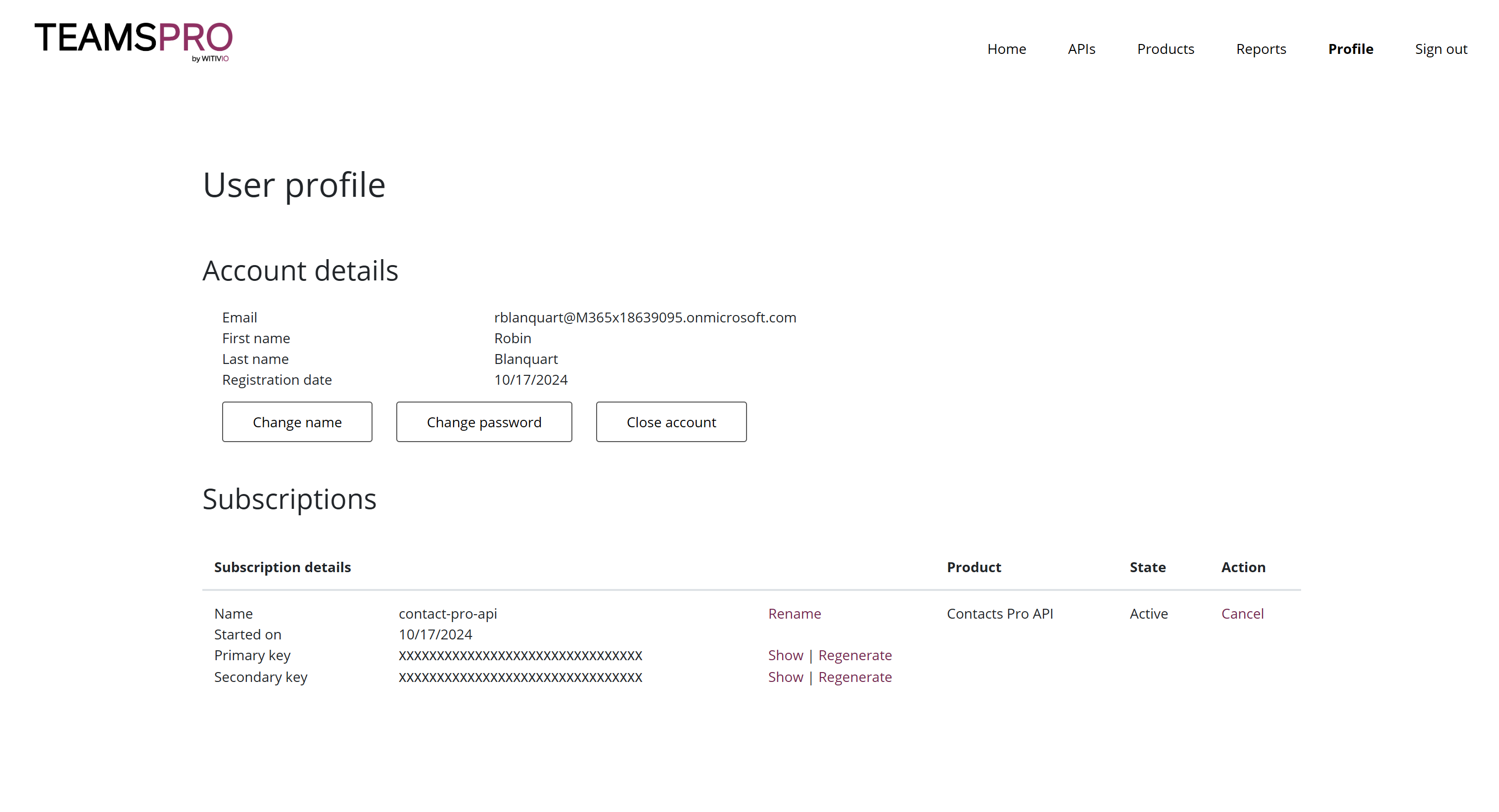Cancel the Contacts Pro API subscription
1499x812 pixels.
coord(1243,613)
